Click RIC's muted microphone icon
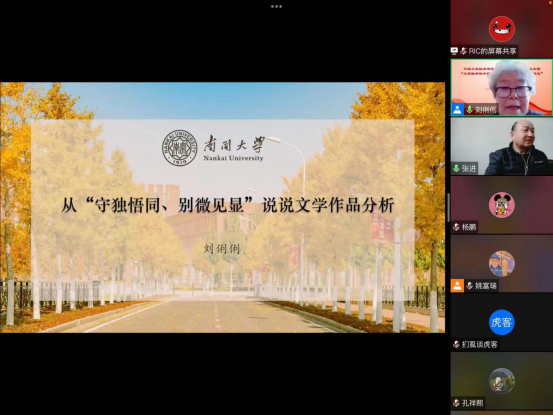 click(x=463, y=51)
